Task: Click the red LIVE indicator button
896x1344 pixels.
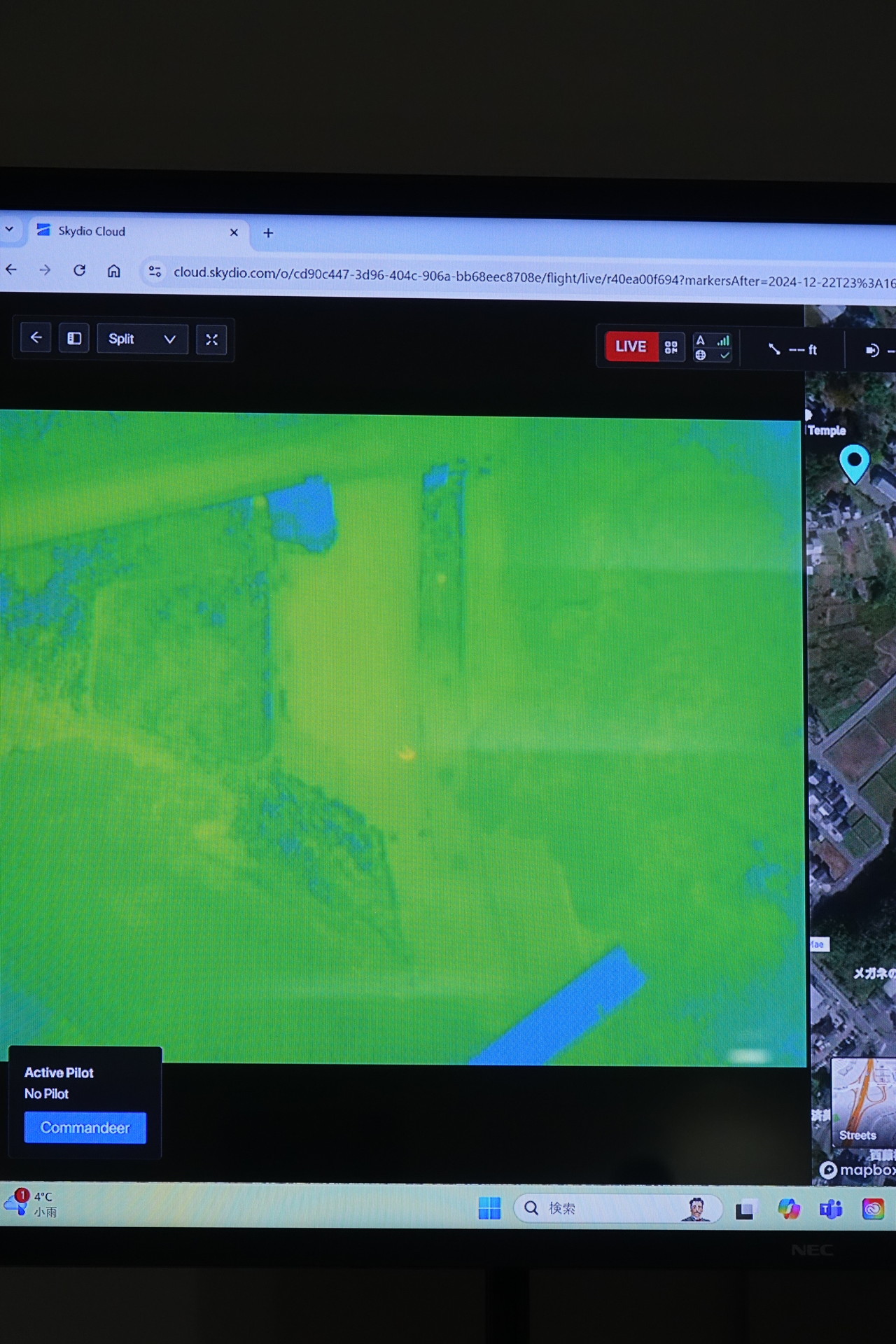Action: pos(631,346)
